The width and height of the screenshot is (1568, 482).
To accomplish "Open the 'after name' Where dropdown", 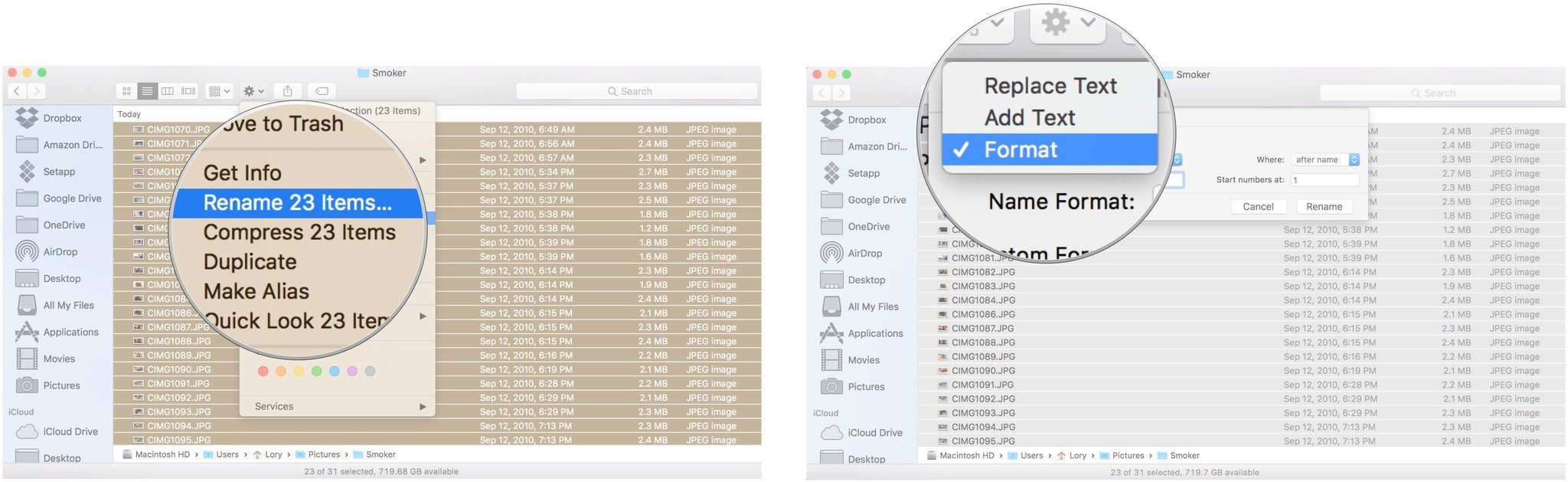I will coord(1325,159).
